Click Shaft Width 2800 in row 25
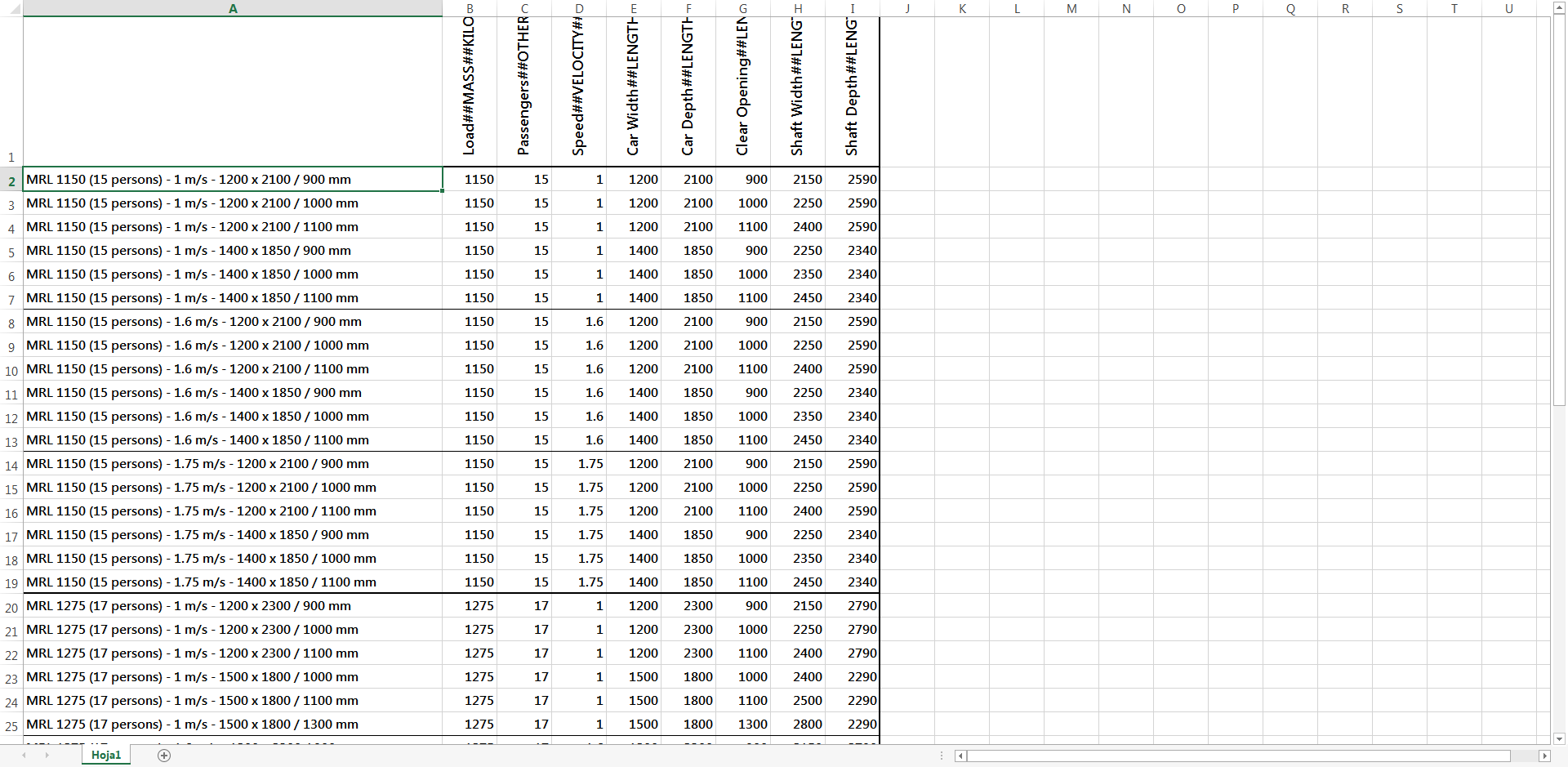 point(798,724)
